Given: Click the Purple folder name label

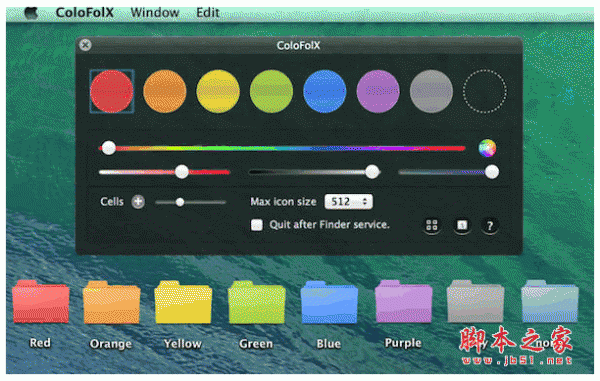Looking at the screenshot, I should tap(403, 343).
